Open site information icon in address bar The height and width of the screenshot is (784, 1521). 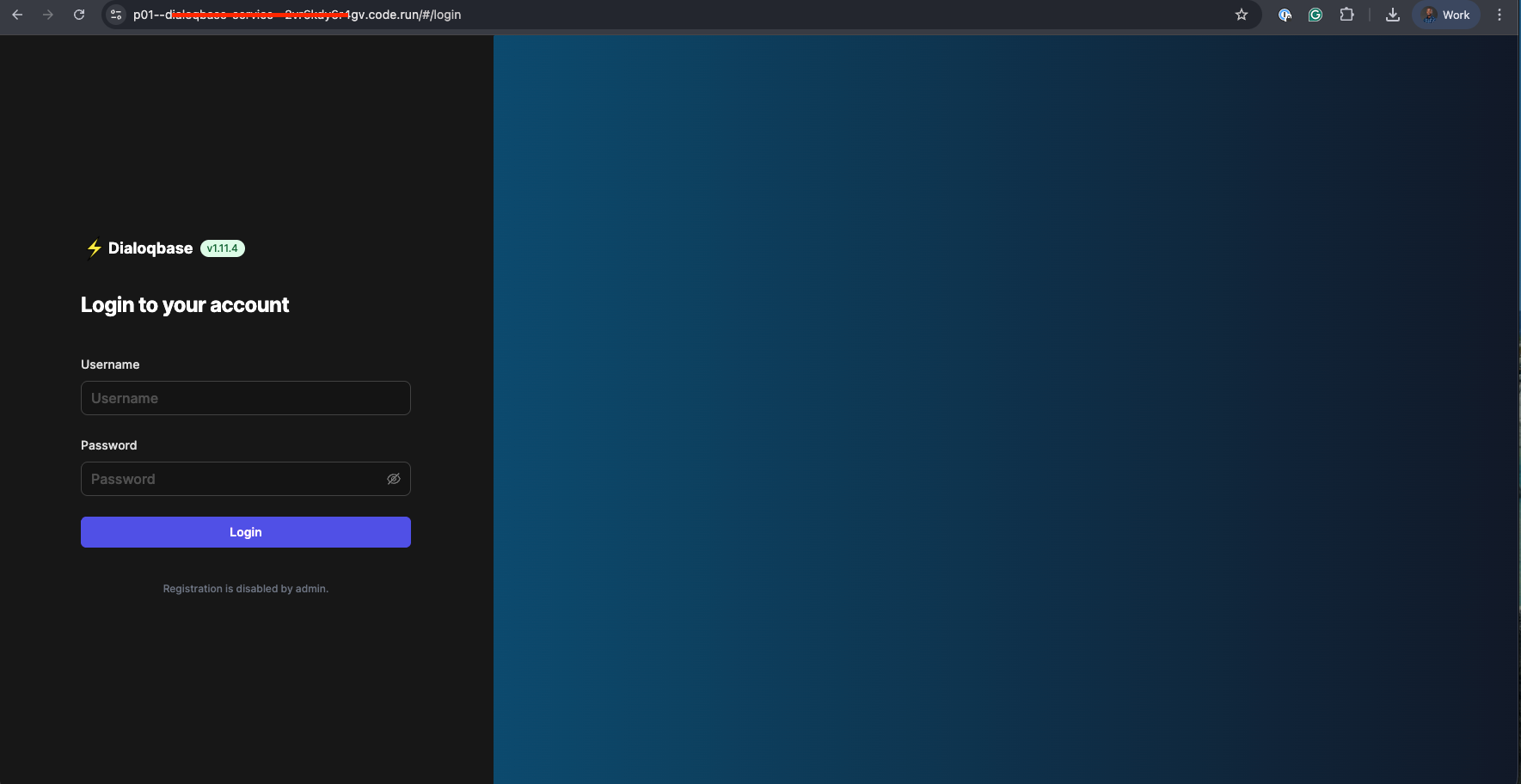point(116,15)
